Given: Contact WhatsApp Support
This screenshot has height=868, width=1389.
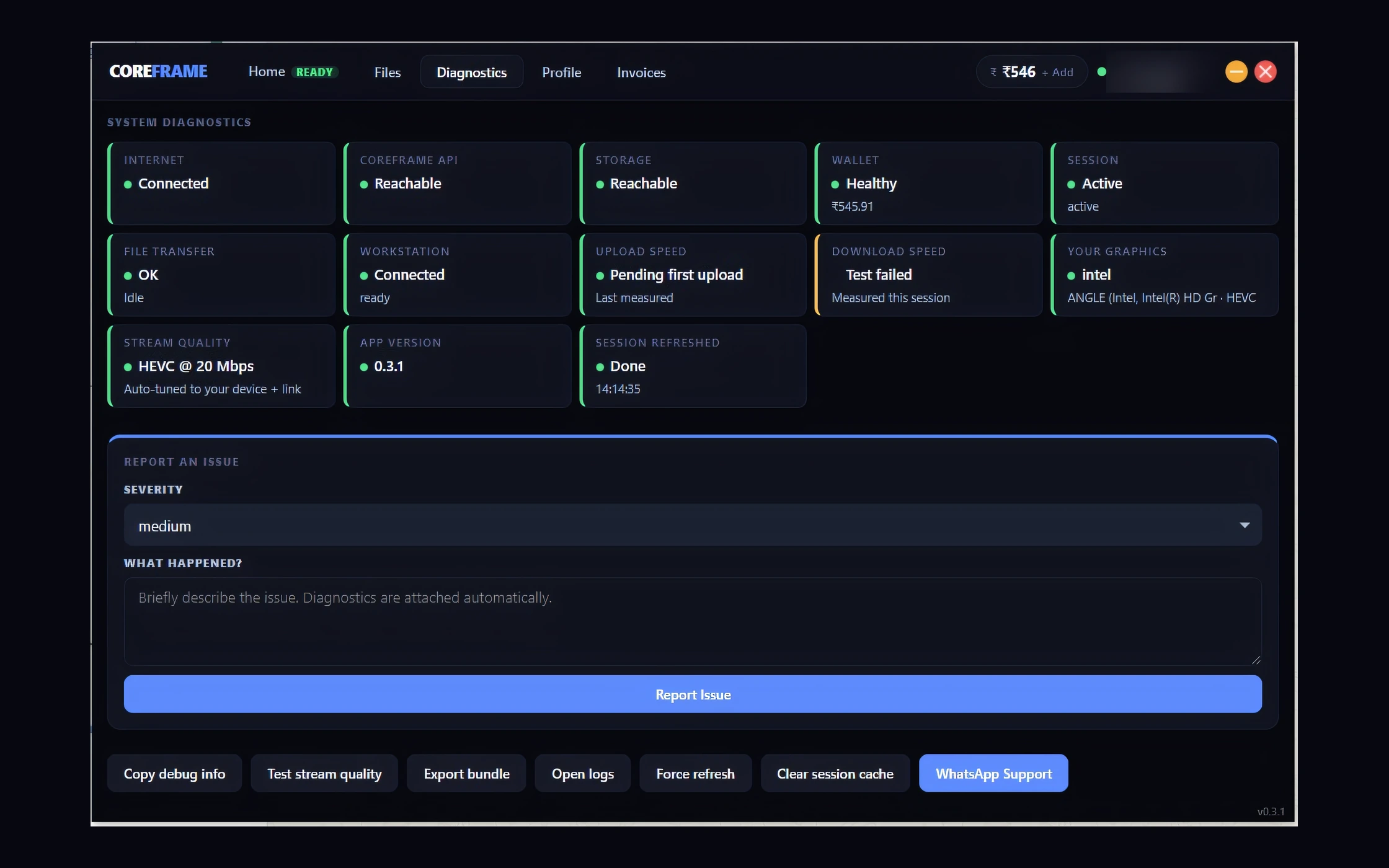Looking at the screenshot, I should click(x=993, y=773).
